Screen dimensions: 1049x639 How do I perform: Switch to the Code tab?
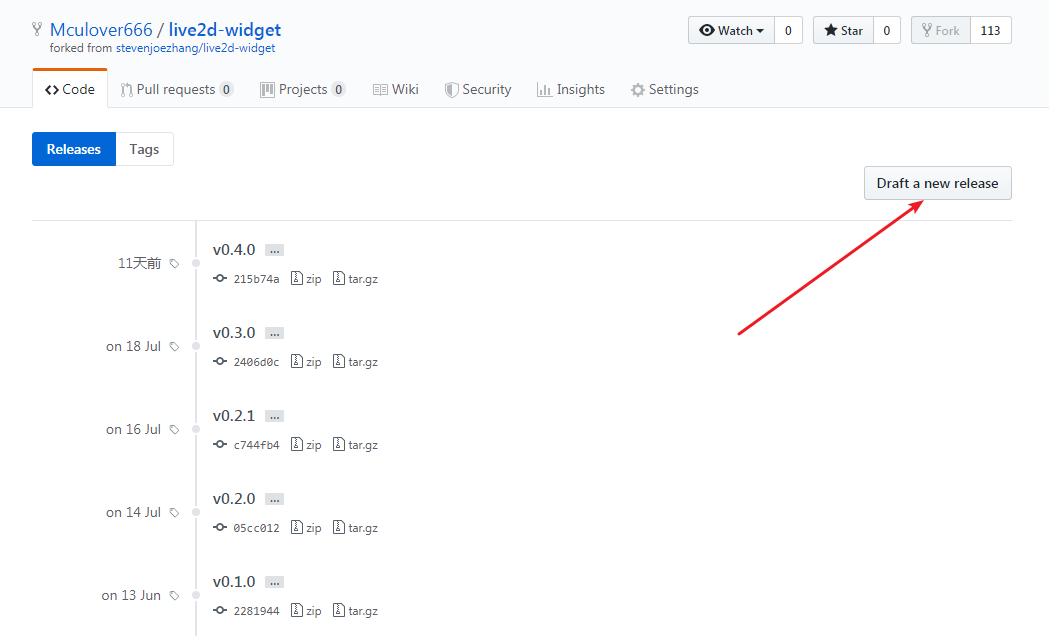click(70, 89)
